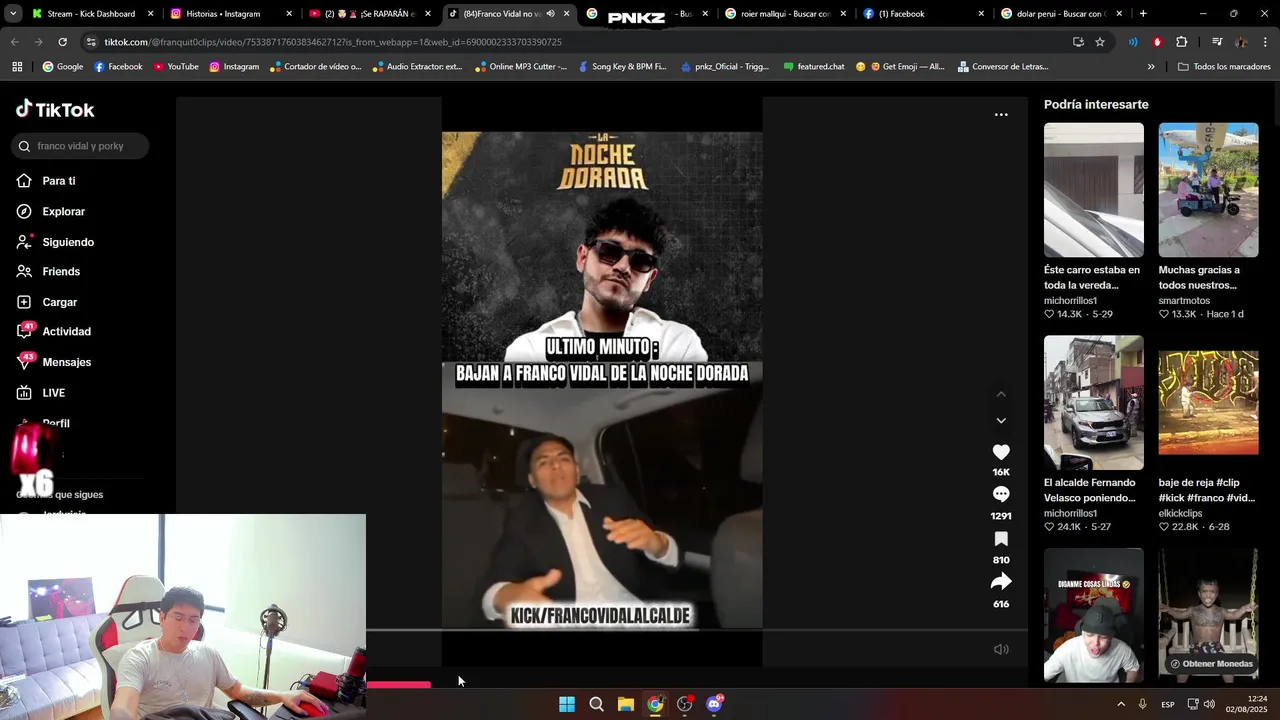Show hidden system tray icons
Viewport: 1280px width, 720px height.
click(x=1121, y=704)
